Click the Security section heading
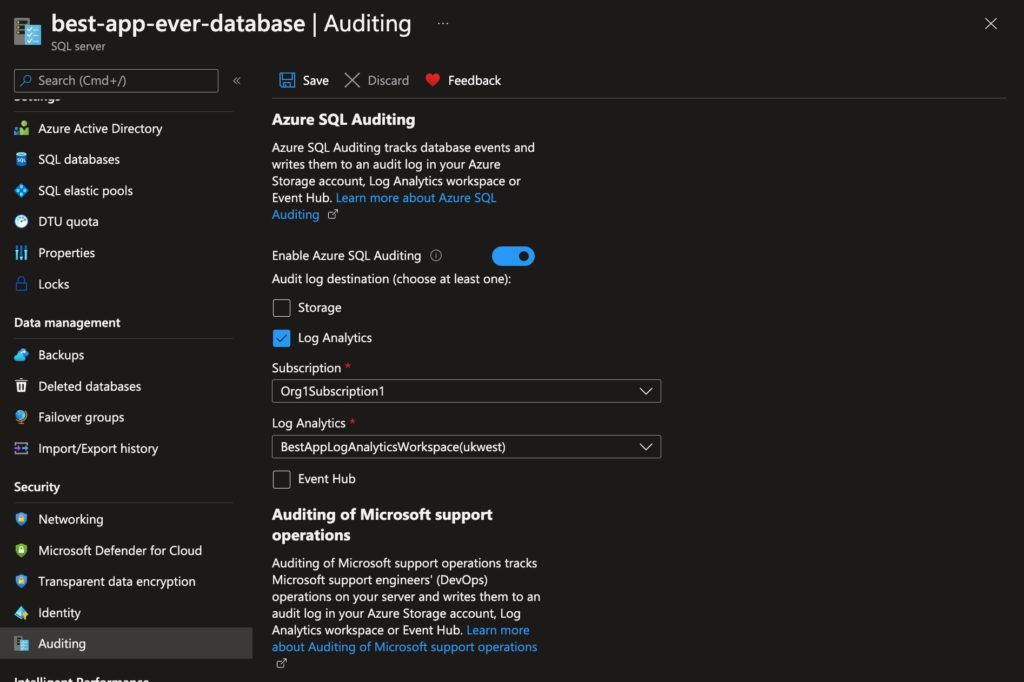 pyautogui.click(x=37, y=487)
